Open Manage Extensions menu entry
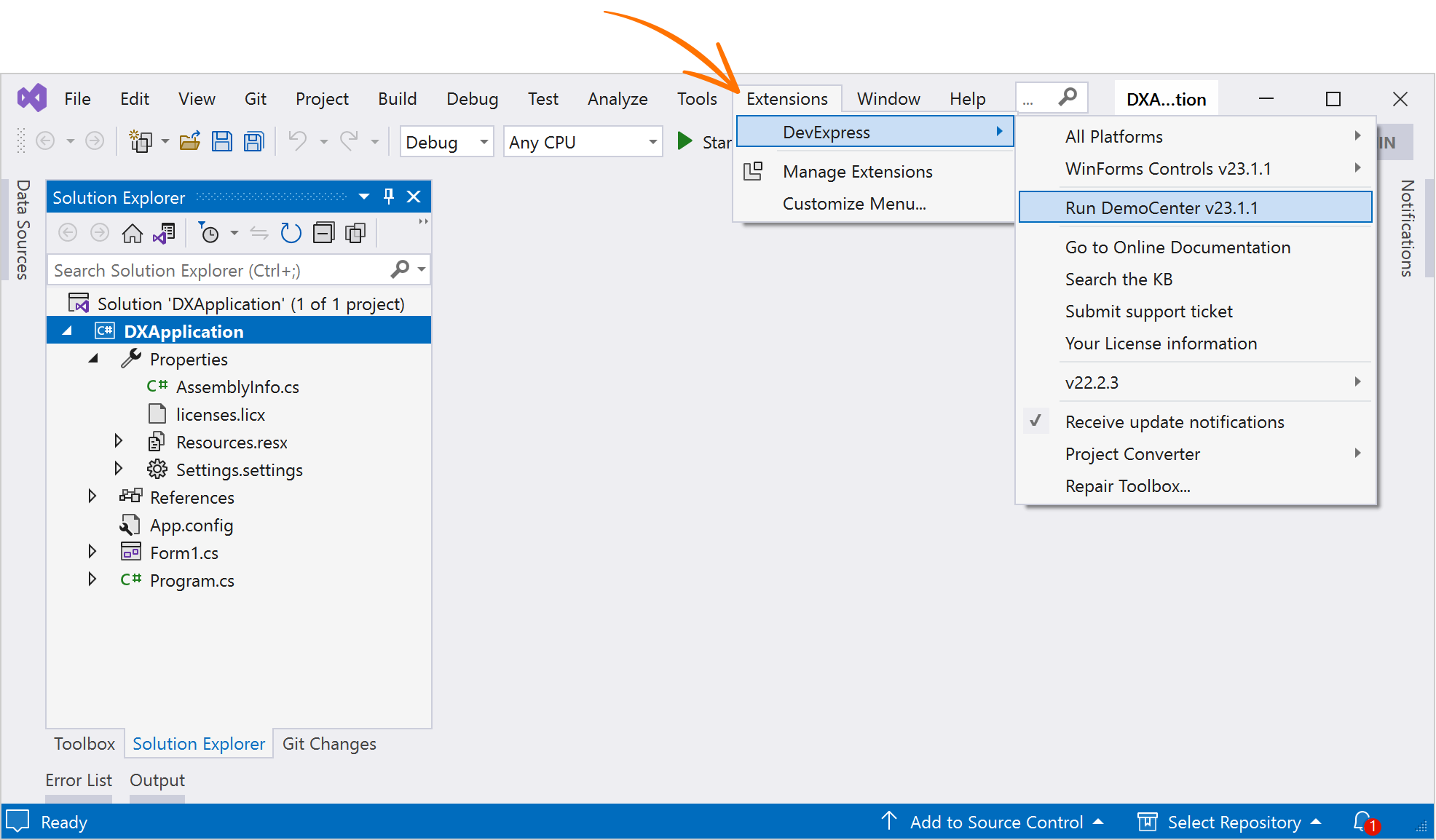Viewport: 1436px width, 840px height. click(857, 172)
